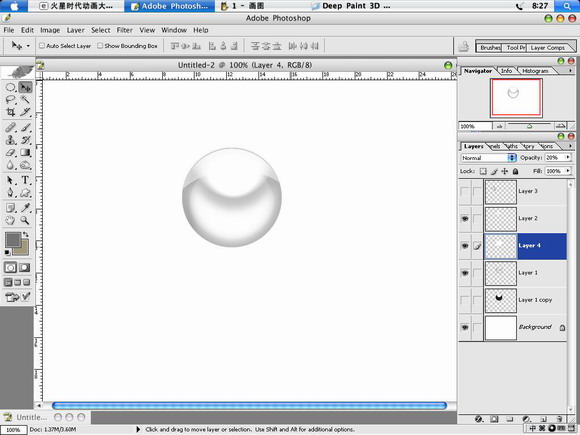Viewport: 580px width, 435px height.
Task: Switch to the Histogram tab
Action: (535, 71)
